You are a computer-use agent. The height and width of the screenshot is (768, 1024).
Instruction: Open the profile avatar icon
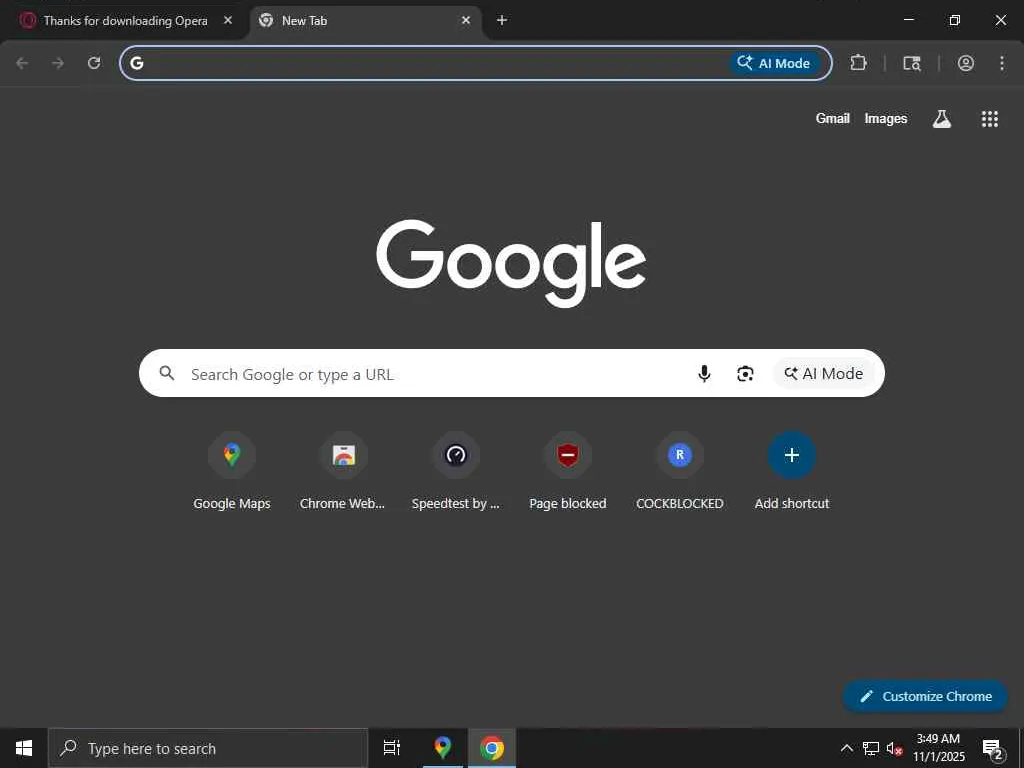pyautogui.click(x=966, y=63)
